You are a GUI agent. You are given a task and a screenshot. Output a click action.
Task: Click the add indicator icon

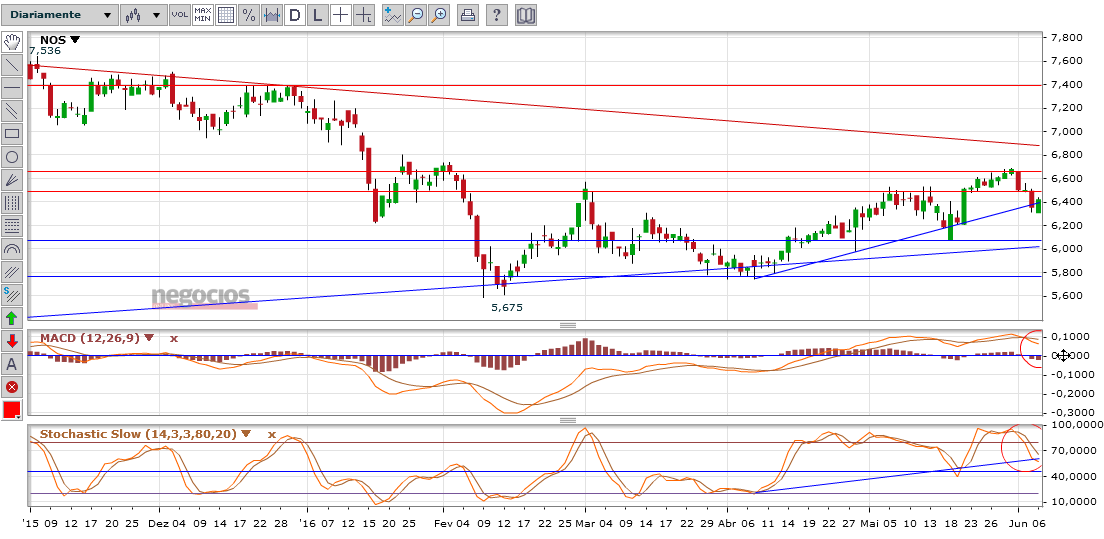pos(392,15)
